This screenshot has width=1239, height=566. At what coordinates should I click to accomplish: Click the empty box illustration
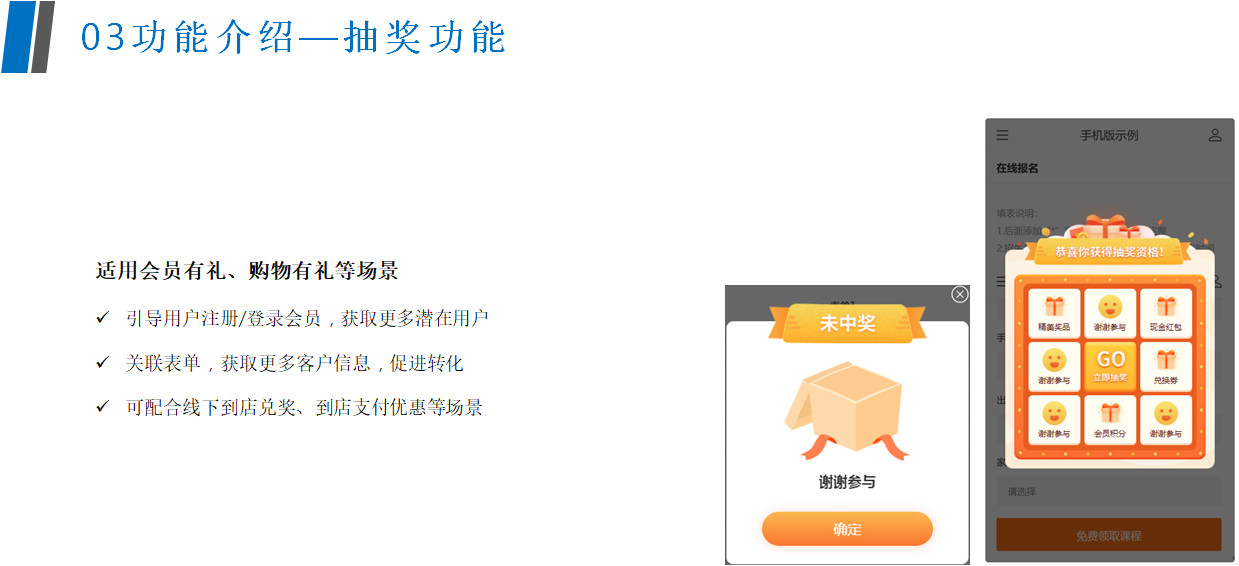847,411
